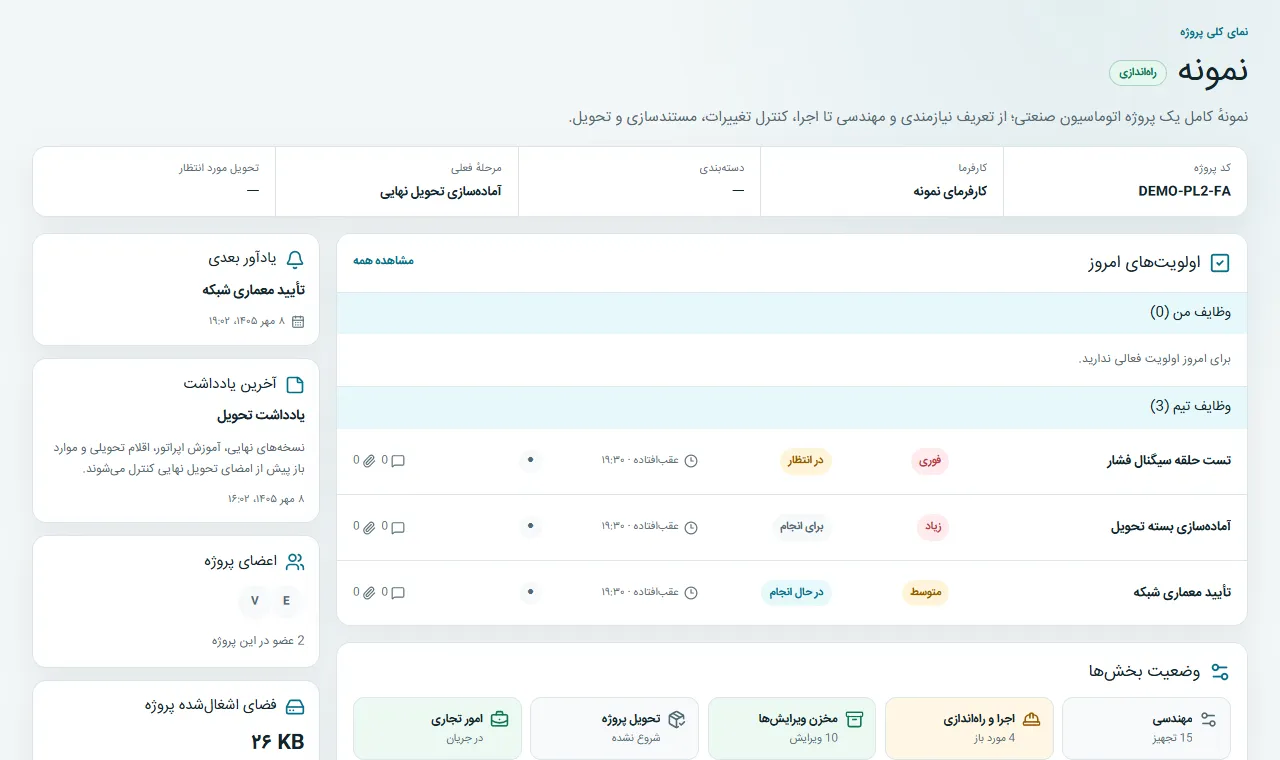This screenshot has width=1280, height=760.
Task: Click the comment icon in آماده‌سازی بسته تحویل row
Action: (x=398, y=527)
